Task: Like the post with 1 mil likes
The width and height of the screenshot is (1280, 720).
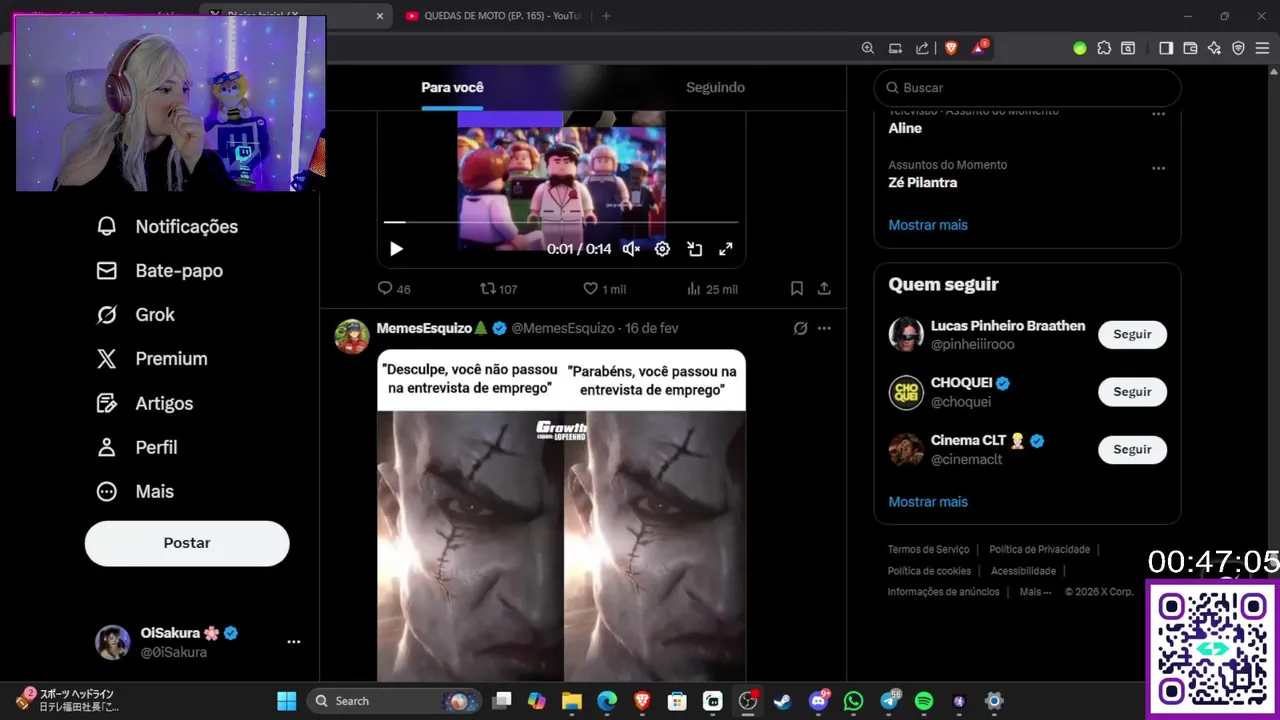Action: pyautogui.click(x=604, y=289)
